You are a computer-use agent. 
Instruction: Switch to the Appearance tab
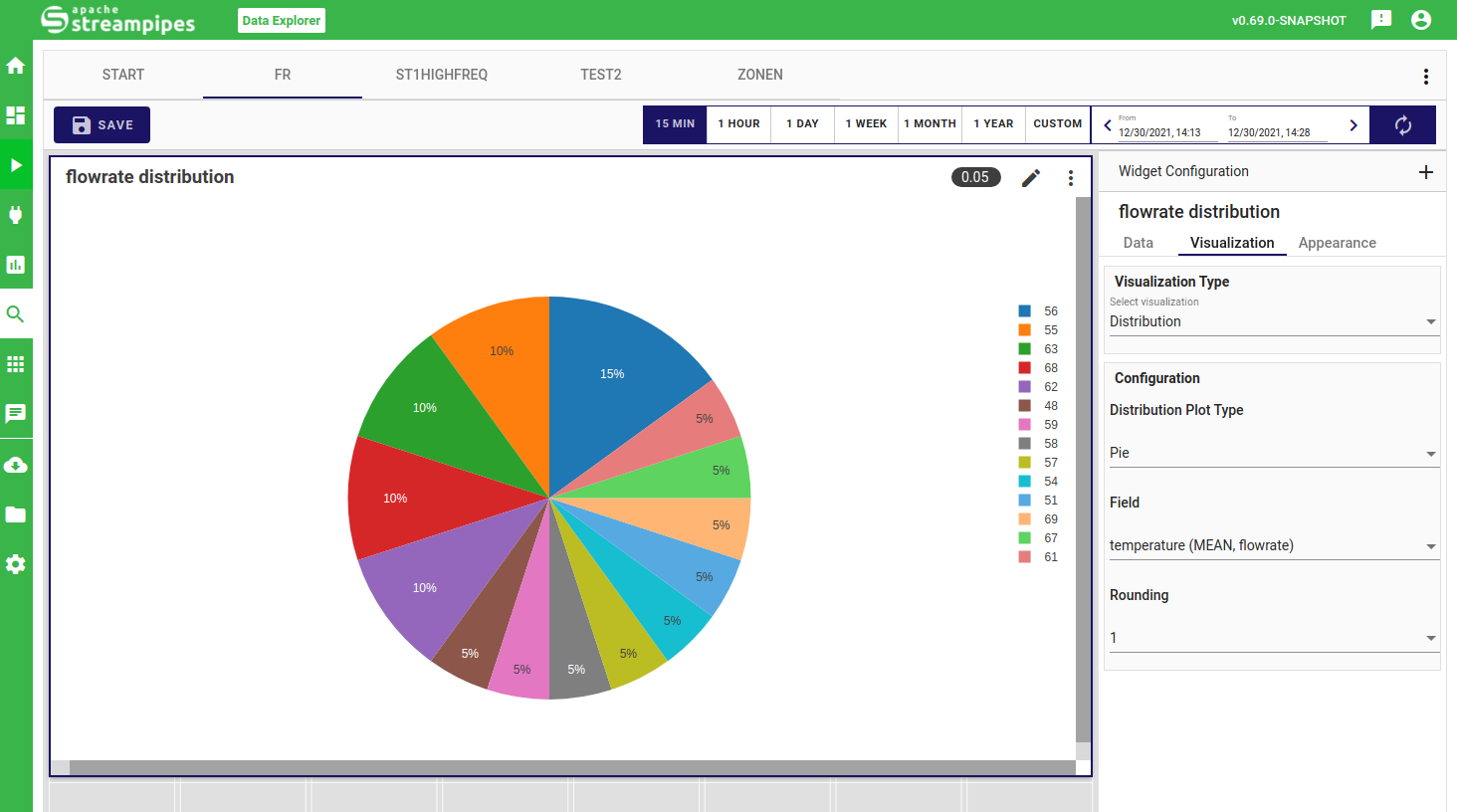[x=1337, y=243]
